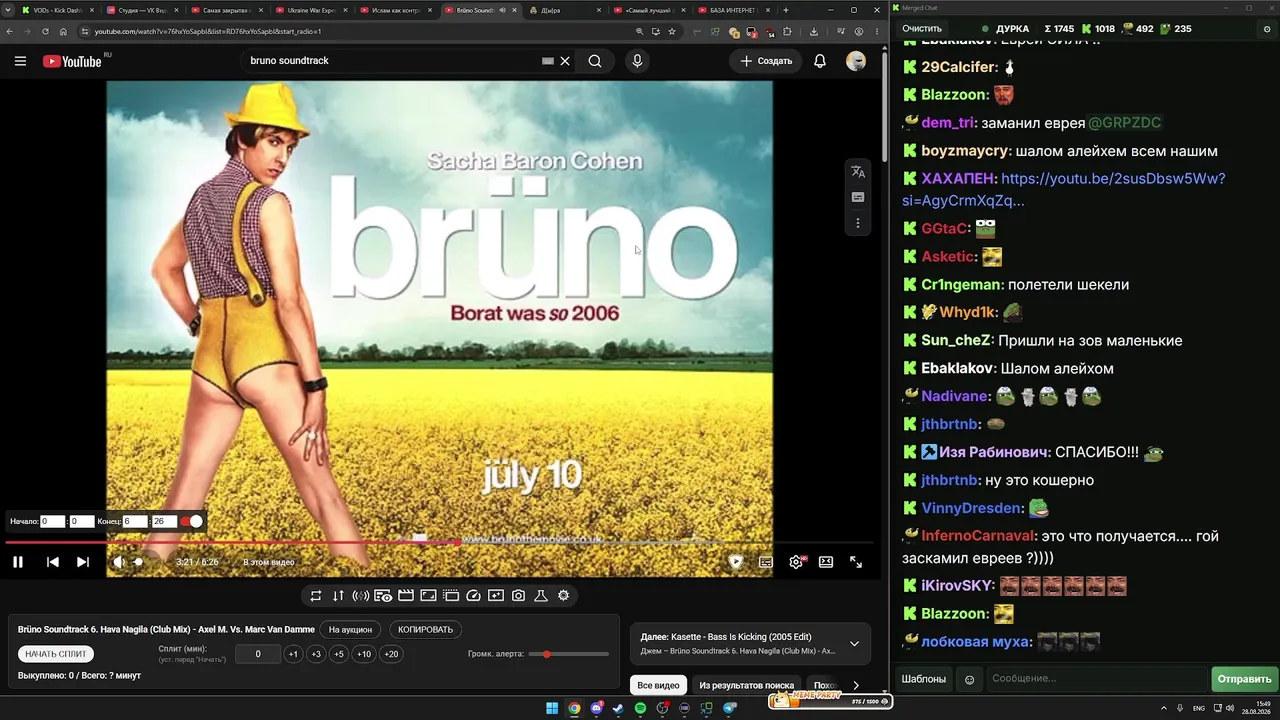
Task: Click the 'КОПИРОВАТЬ' button
Action: [425, 630]
